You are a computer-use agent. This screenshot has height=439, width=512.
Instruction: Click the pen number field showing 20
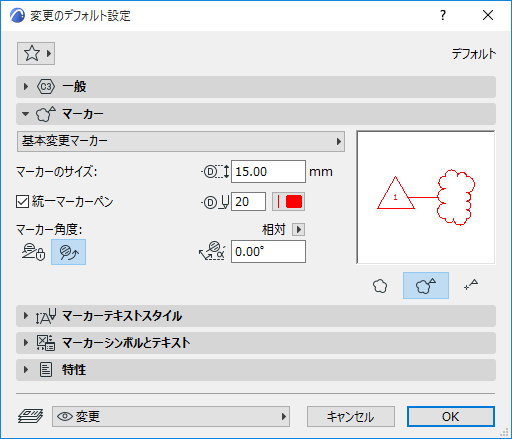248,202
